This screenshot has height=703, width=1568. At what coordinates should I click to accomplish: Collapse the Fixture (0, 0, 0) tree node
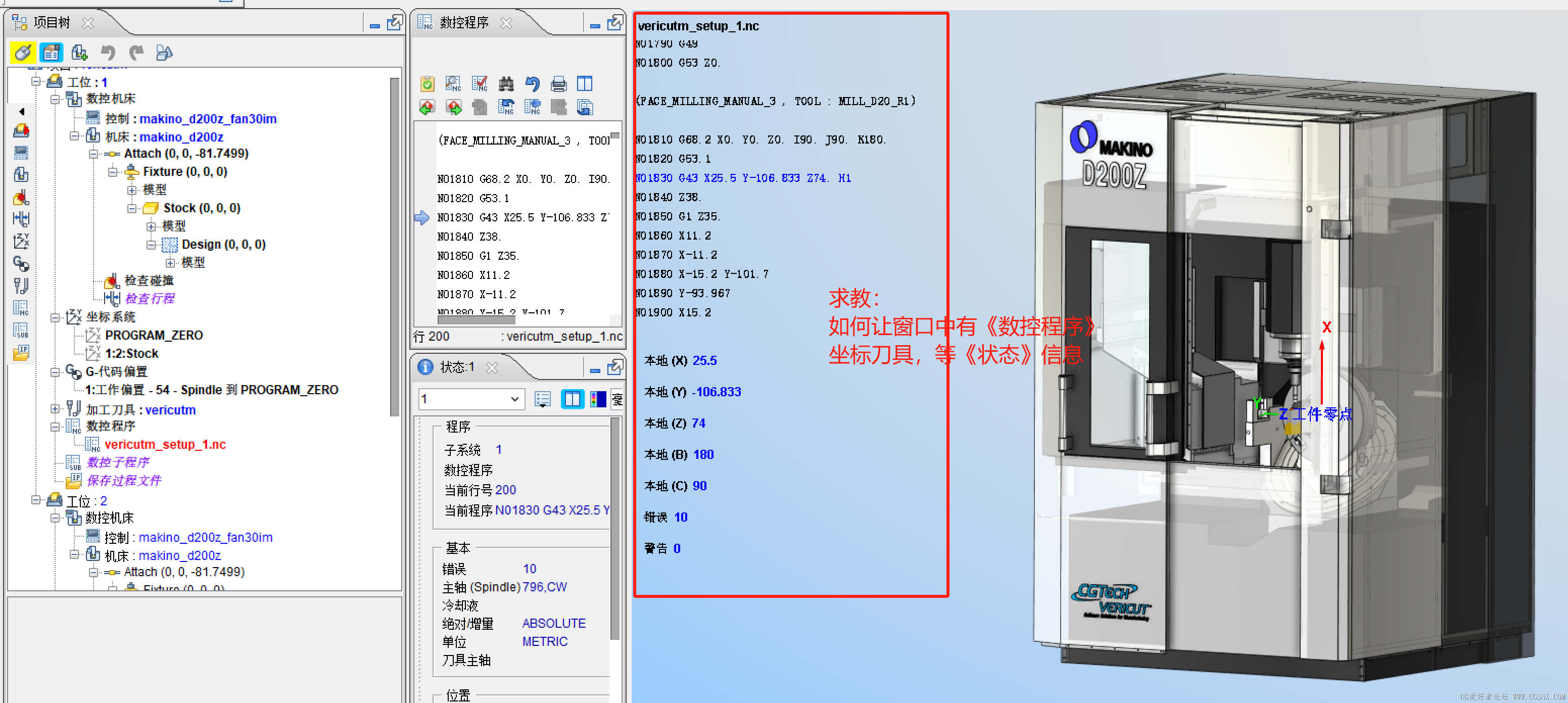(113, 172)
